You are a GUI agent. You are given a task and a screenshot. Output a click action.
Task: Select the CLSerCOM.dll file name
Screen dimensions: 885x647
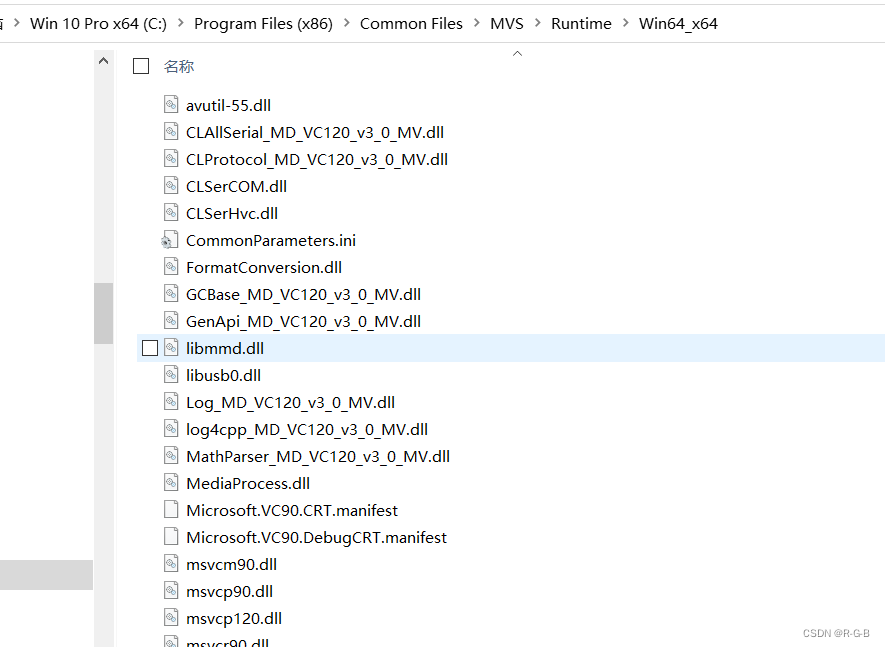tap(236, 186)
